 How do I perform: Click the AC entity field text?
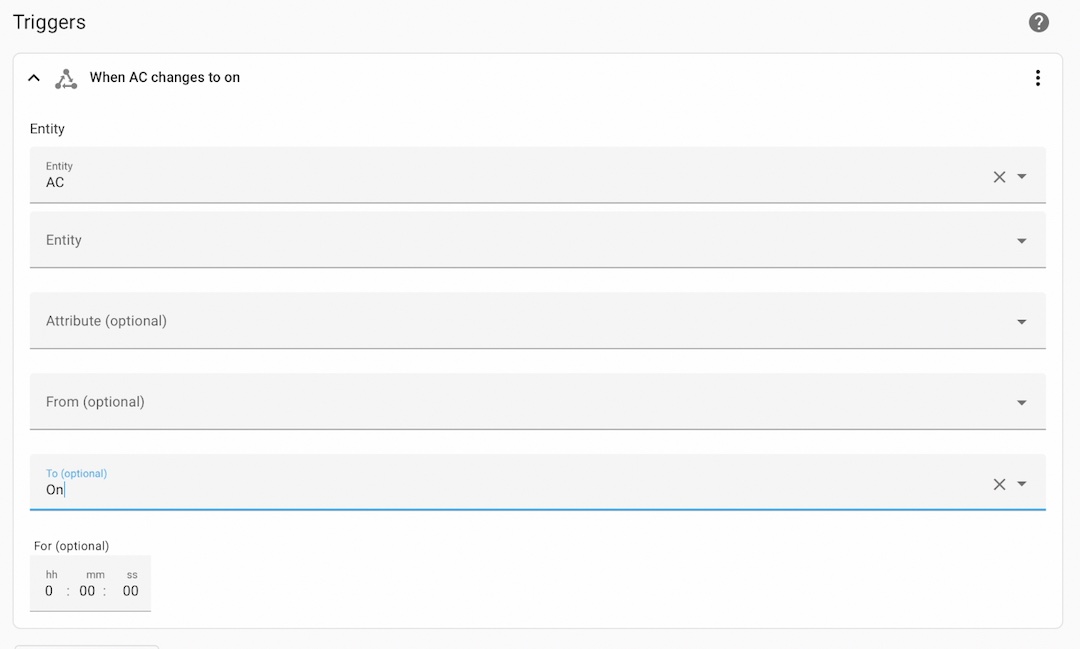click(55, 183)
